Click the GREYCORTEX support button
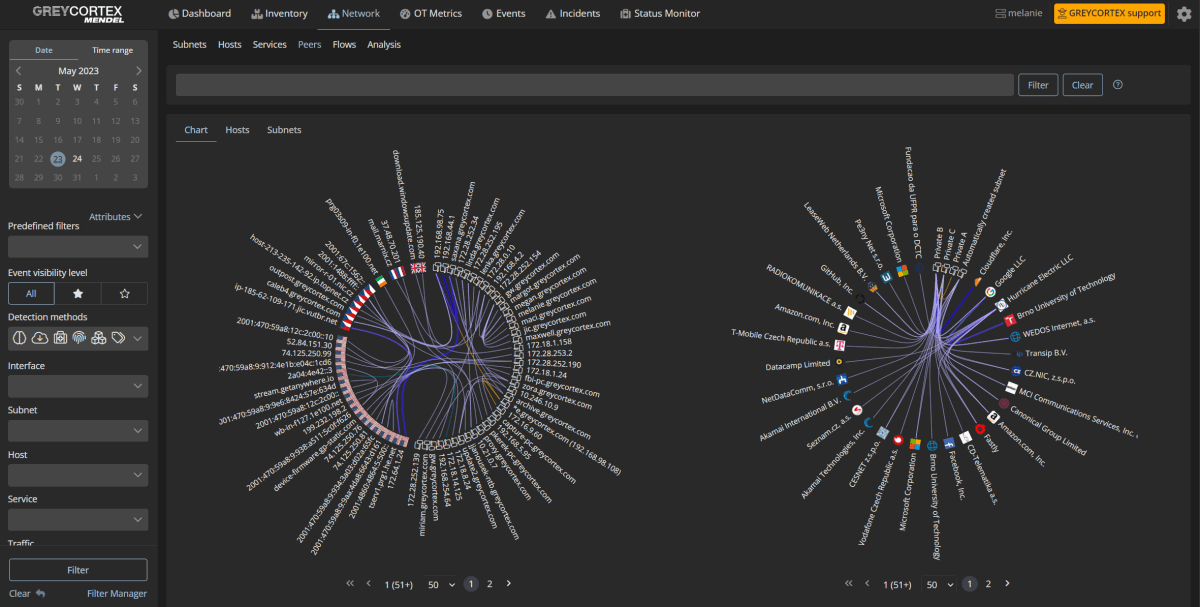1200x607 pixels. [1109, 13]
